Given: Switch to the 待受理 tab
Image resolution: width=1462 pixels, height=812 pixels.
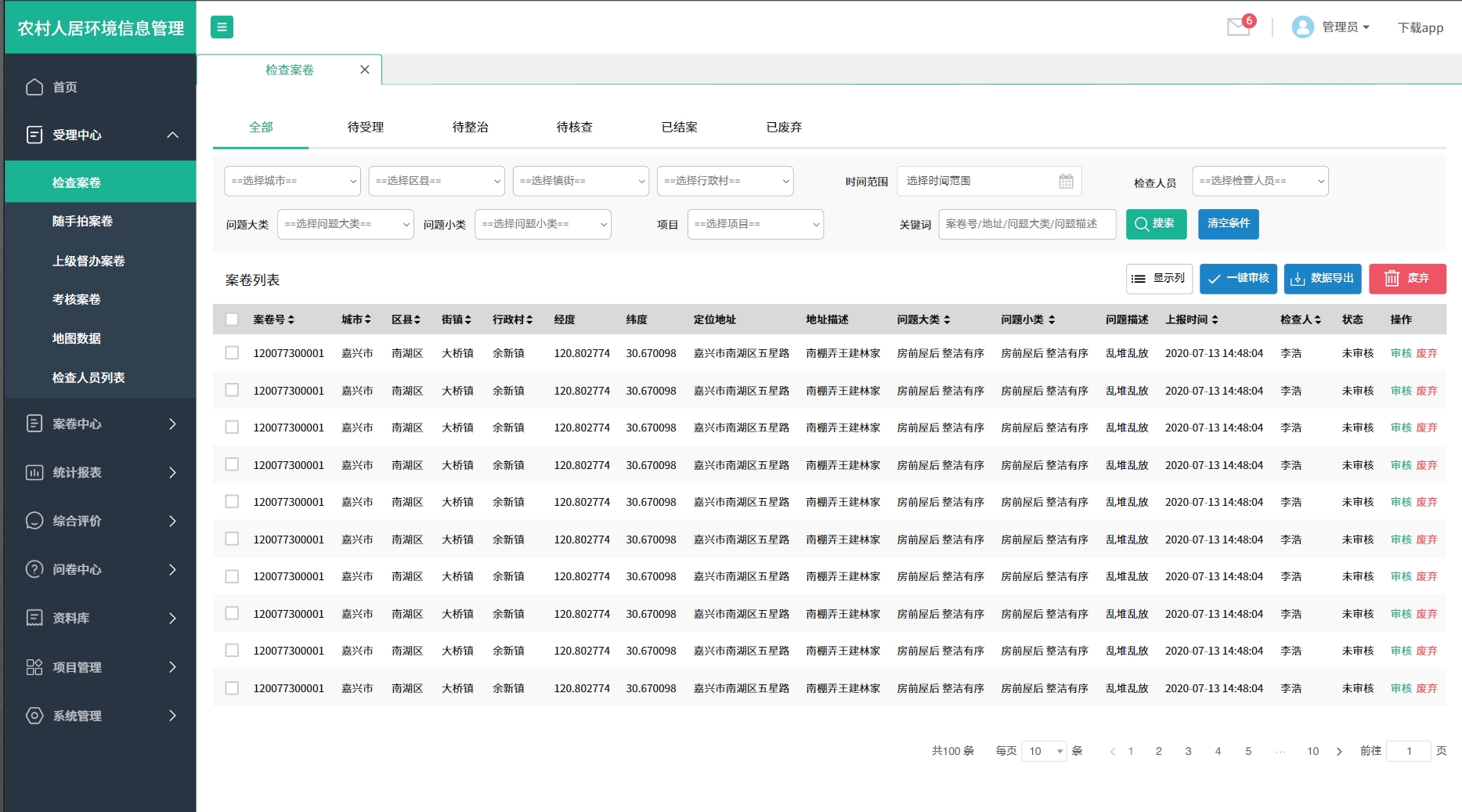Looking at the screenshot, I should pyautogui.click(x=366, y=127).
